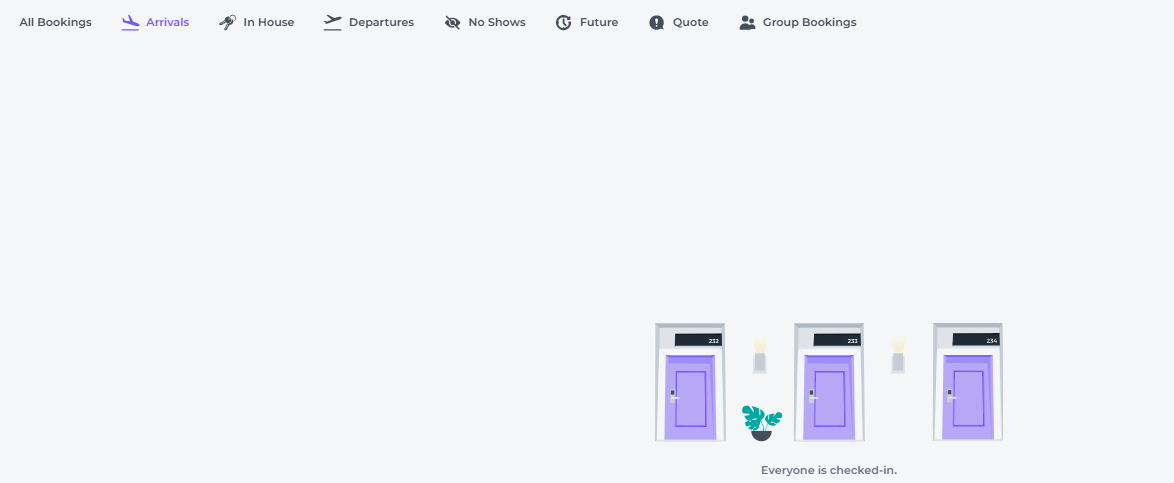Select the Arrivals tab label

point(167,22)
